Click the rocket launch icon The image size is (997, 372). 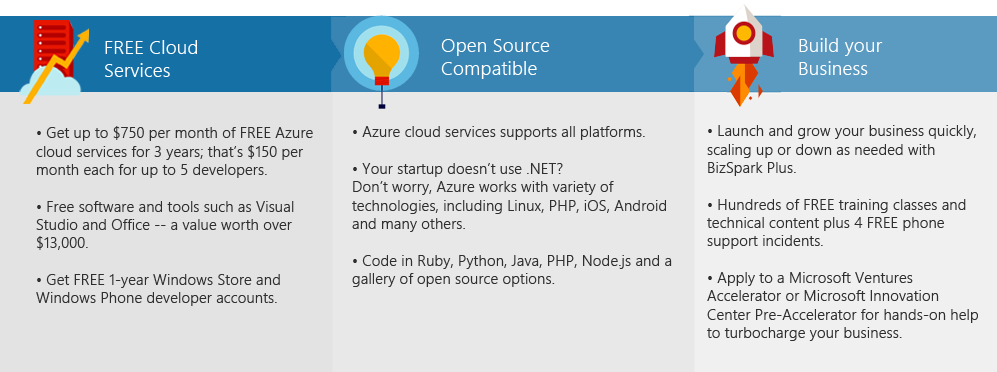point(743,56)
